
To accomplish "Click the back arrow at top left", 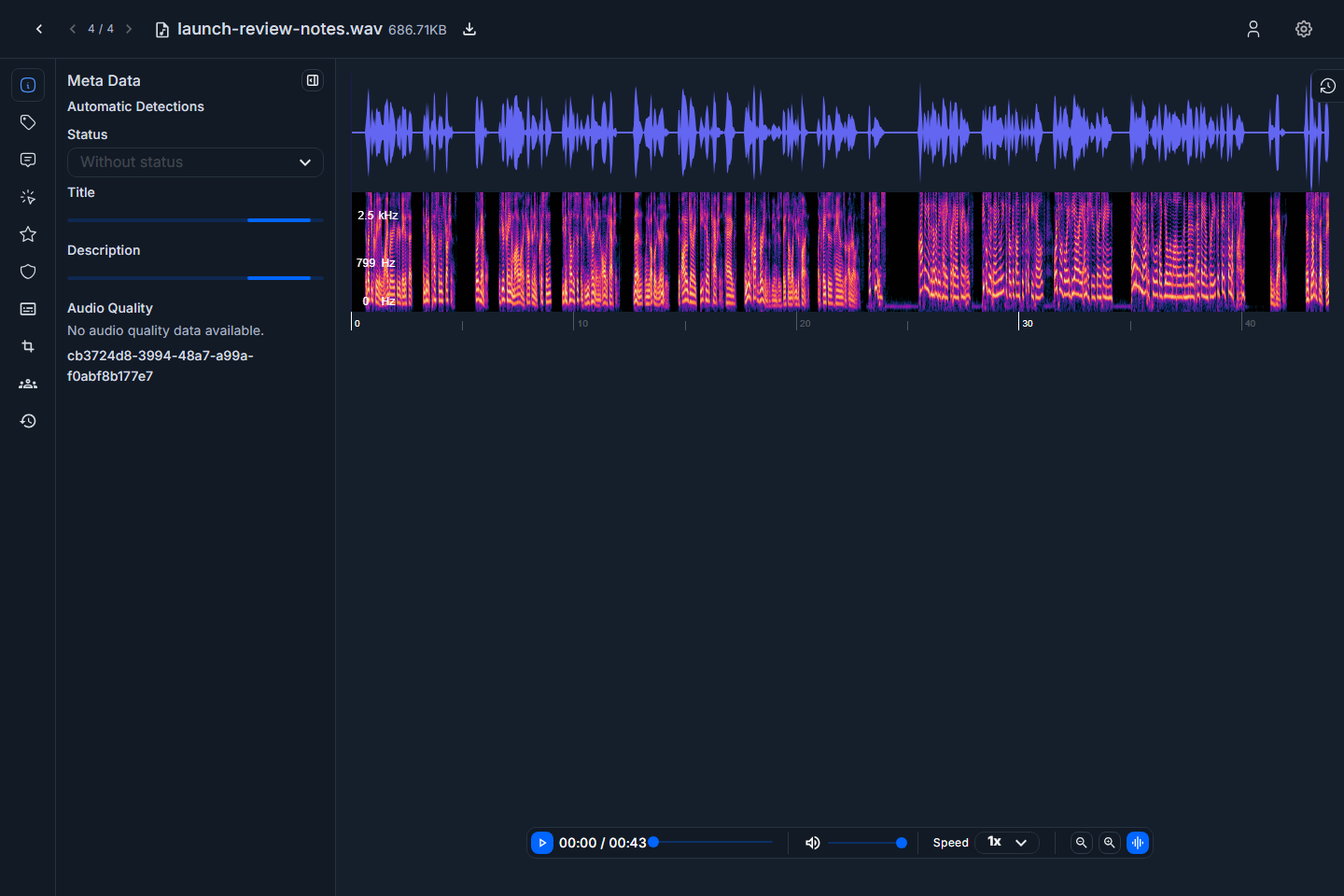I will point(39,29).
